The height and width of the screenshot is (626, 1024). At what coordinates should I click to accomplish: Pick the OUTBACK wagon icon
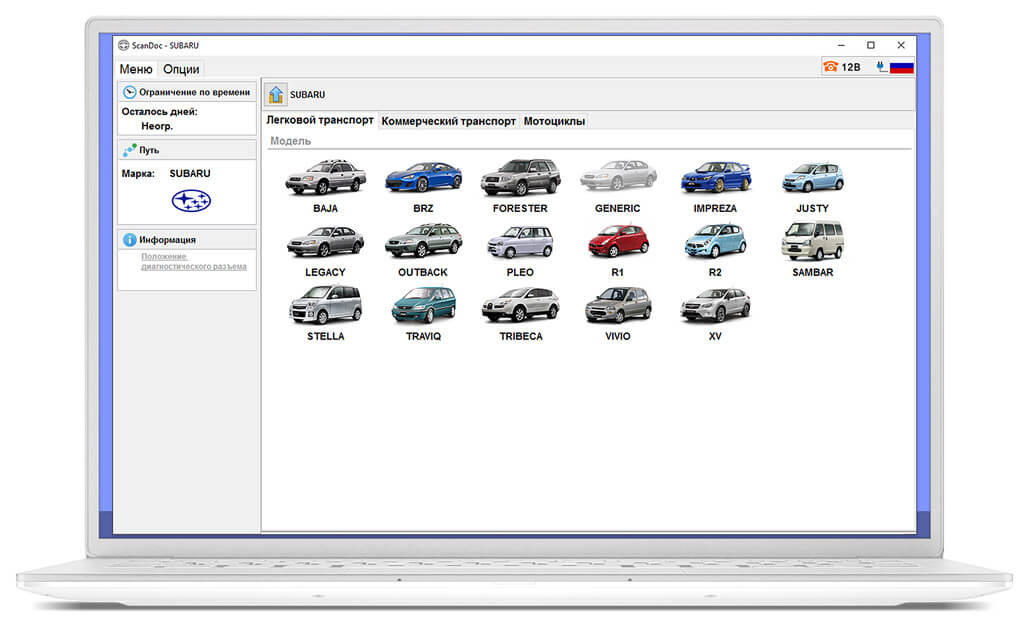pyautogui.click(x=423, y=241)
